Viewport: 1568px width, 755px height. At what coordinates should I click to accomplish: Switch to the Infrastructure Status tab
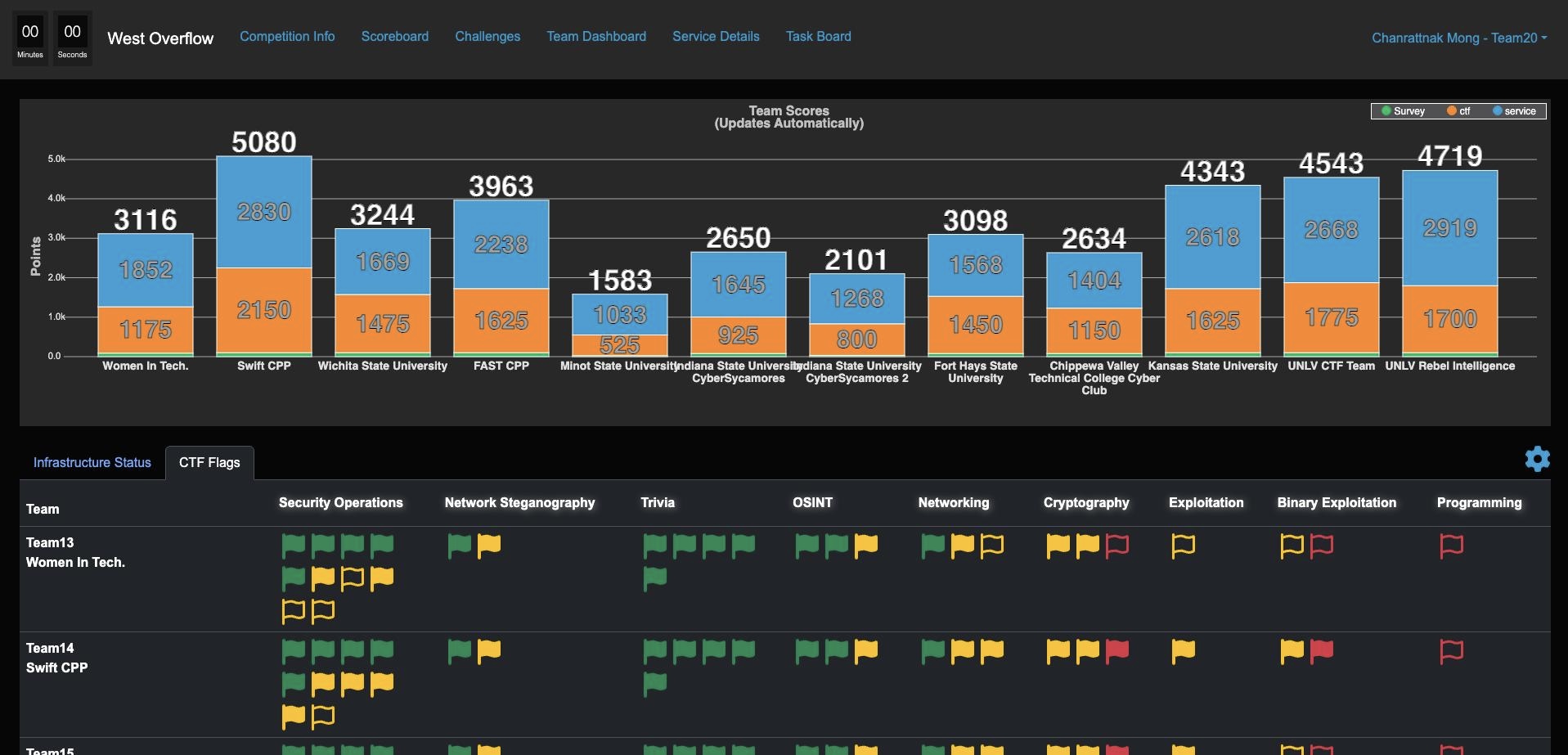[92, 462]
